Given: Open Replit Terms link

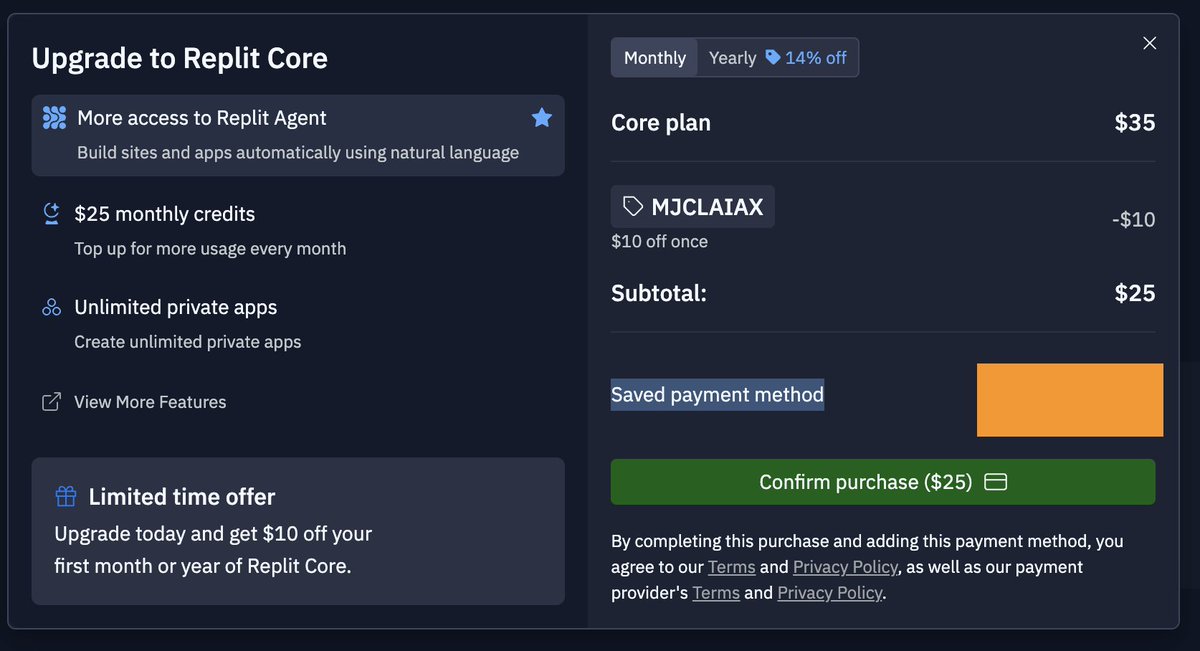Looking at the screenshot, I should [x=732, y=567].
